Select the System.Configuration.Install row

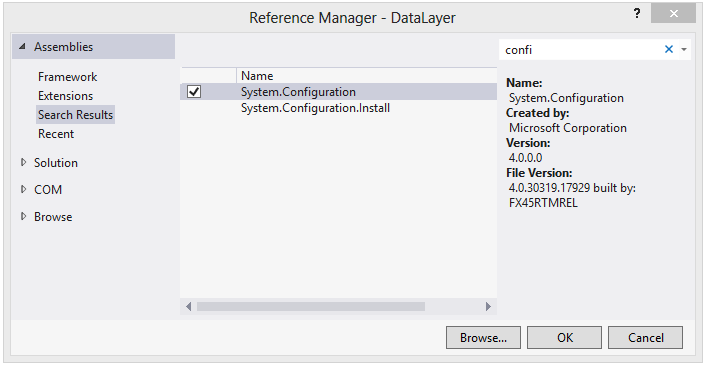[x=339, y=108]
